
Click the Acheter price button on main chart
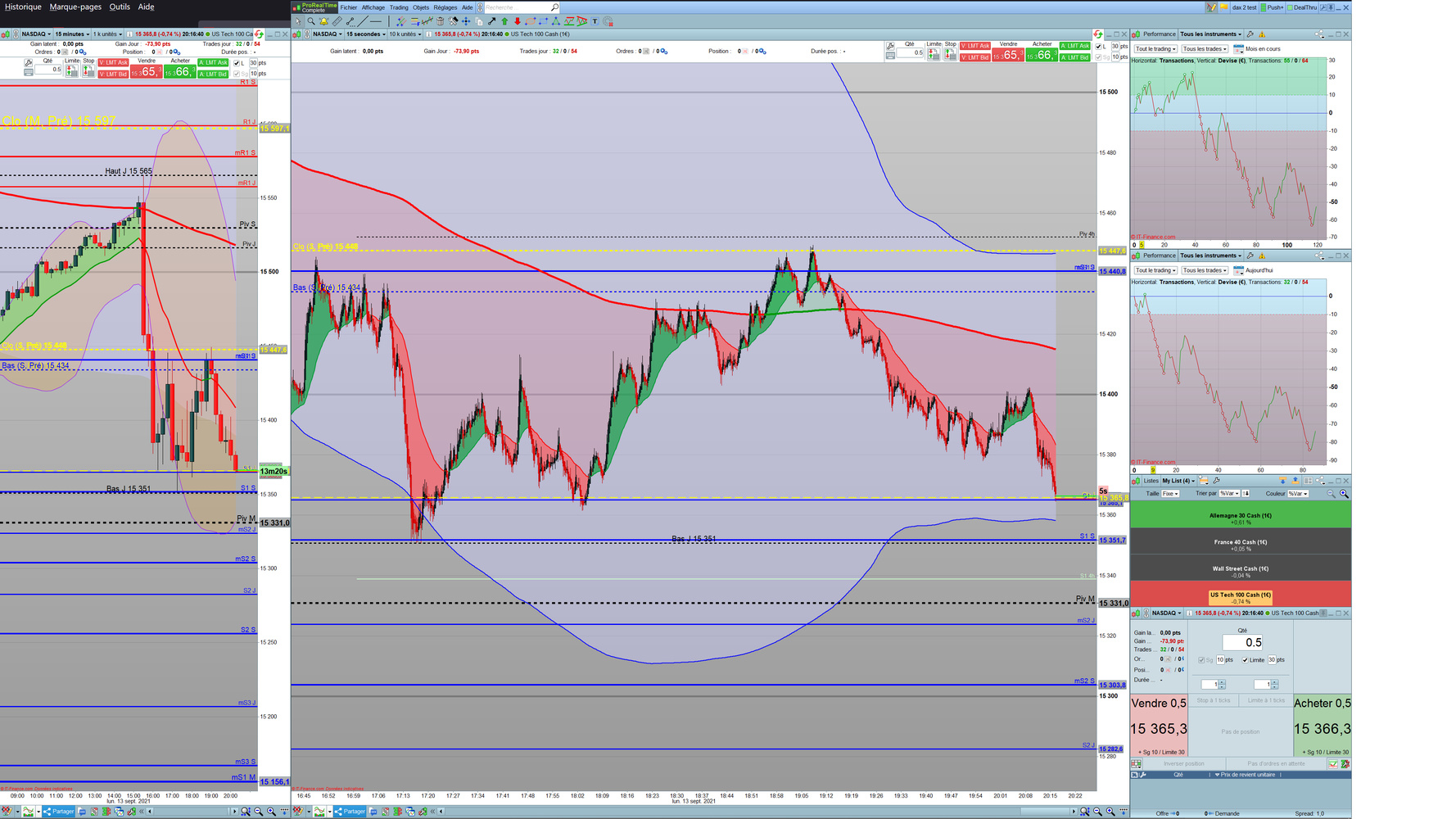click(x=1042, y=55)
